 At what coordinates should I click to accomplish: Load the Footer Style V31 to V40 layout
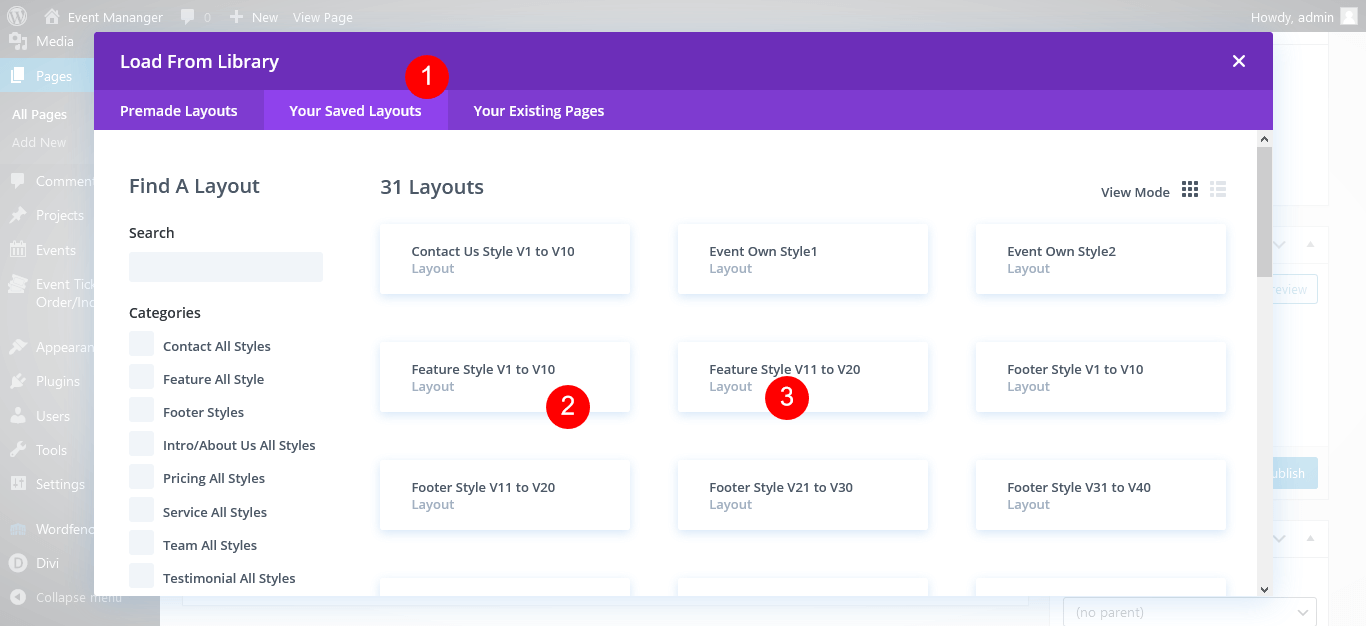(x=1101, y=495)
